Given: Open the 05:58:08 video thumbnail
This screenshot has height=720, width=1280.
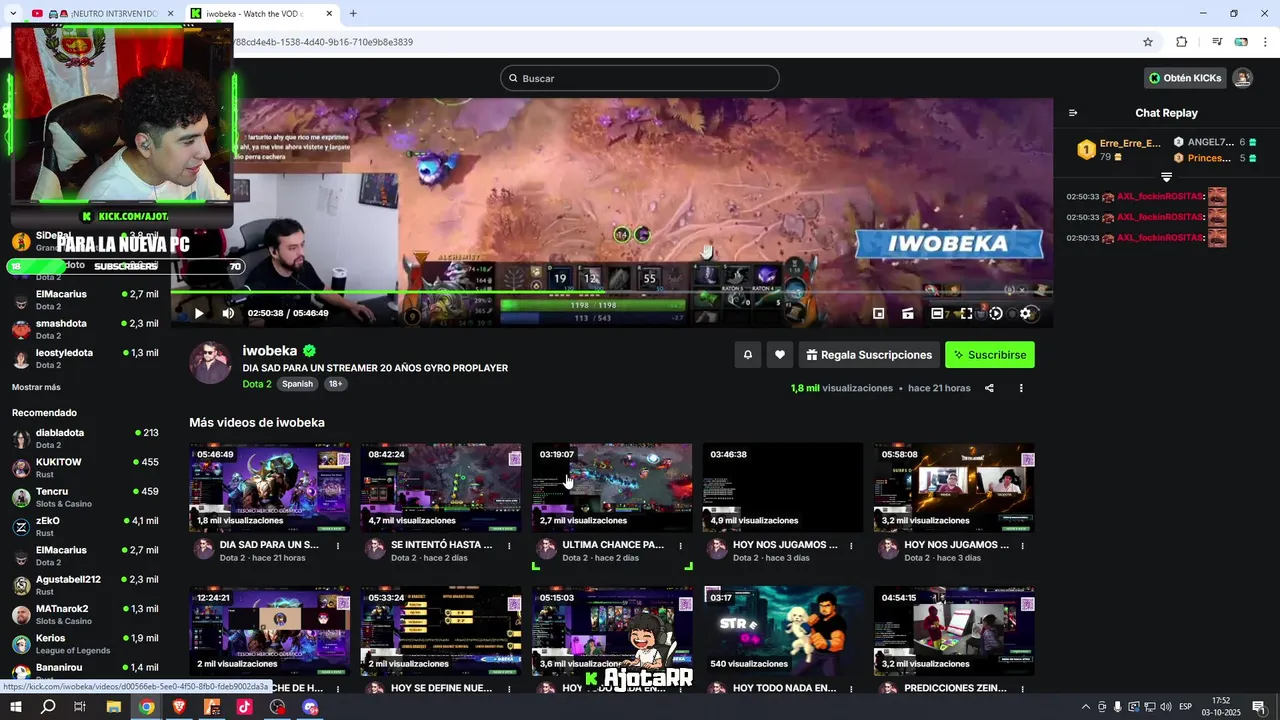Looking at the screenshot, I should 954,487.
